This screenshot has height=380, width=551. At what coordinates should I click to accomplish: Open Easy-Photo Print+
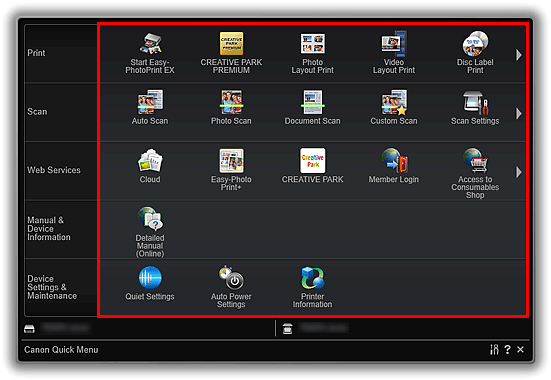(x=231, y=170)
